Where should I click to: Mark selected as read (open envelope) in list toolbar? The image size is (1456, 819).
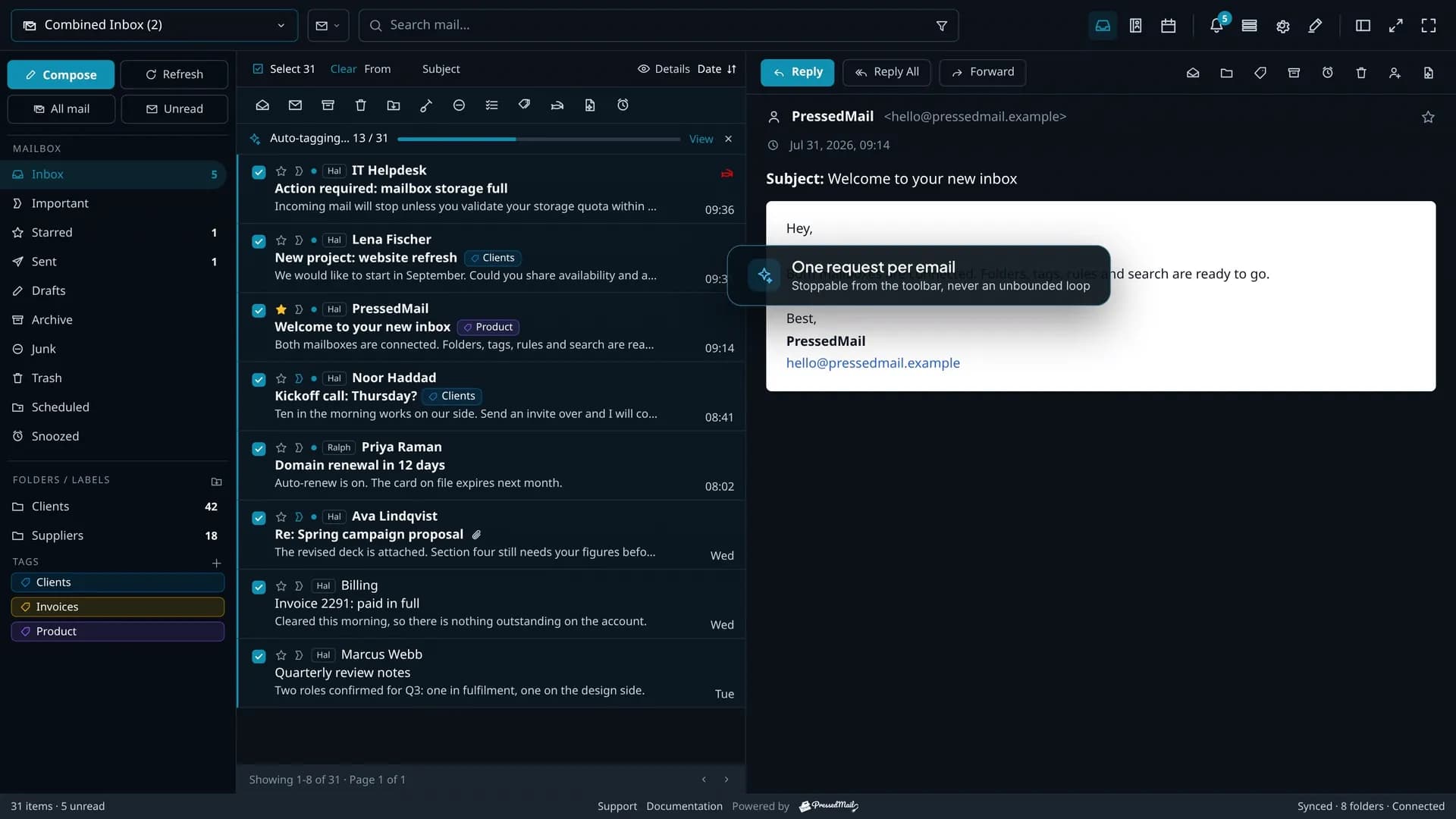262,105
